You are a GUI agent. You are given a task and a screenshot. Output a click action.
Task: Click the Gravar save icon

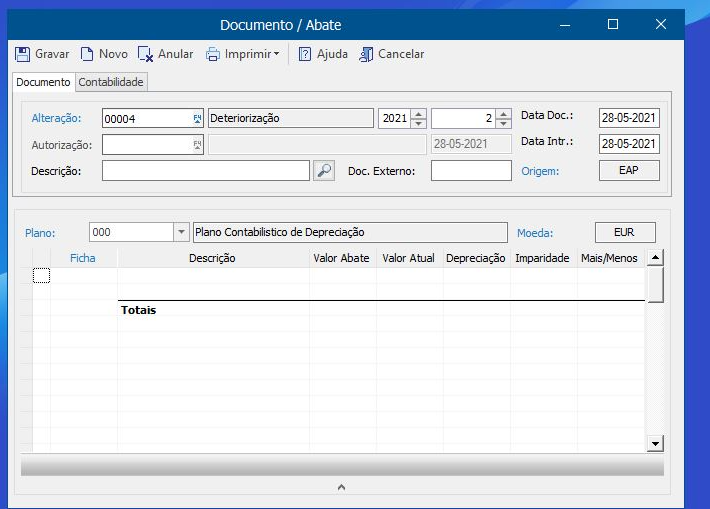point(23,54)
